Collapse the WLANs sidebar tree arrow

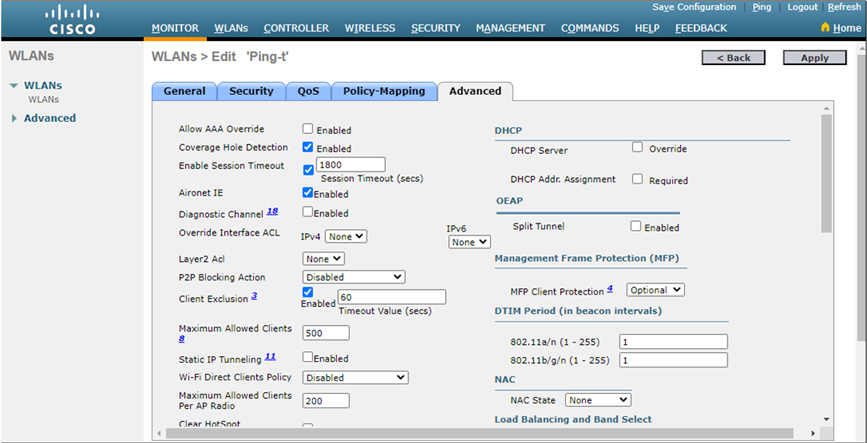click(x=13, y=86)
